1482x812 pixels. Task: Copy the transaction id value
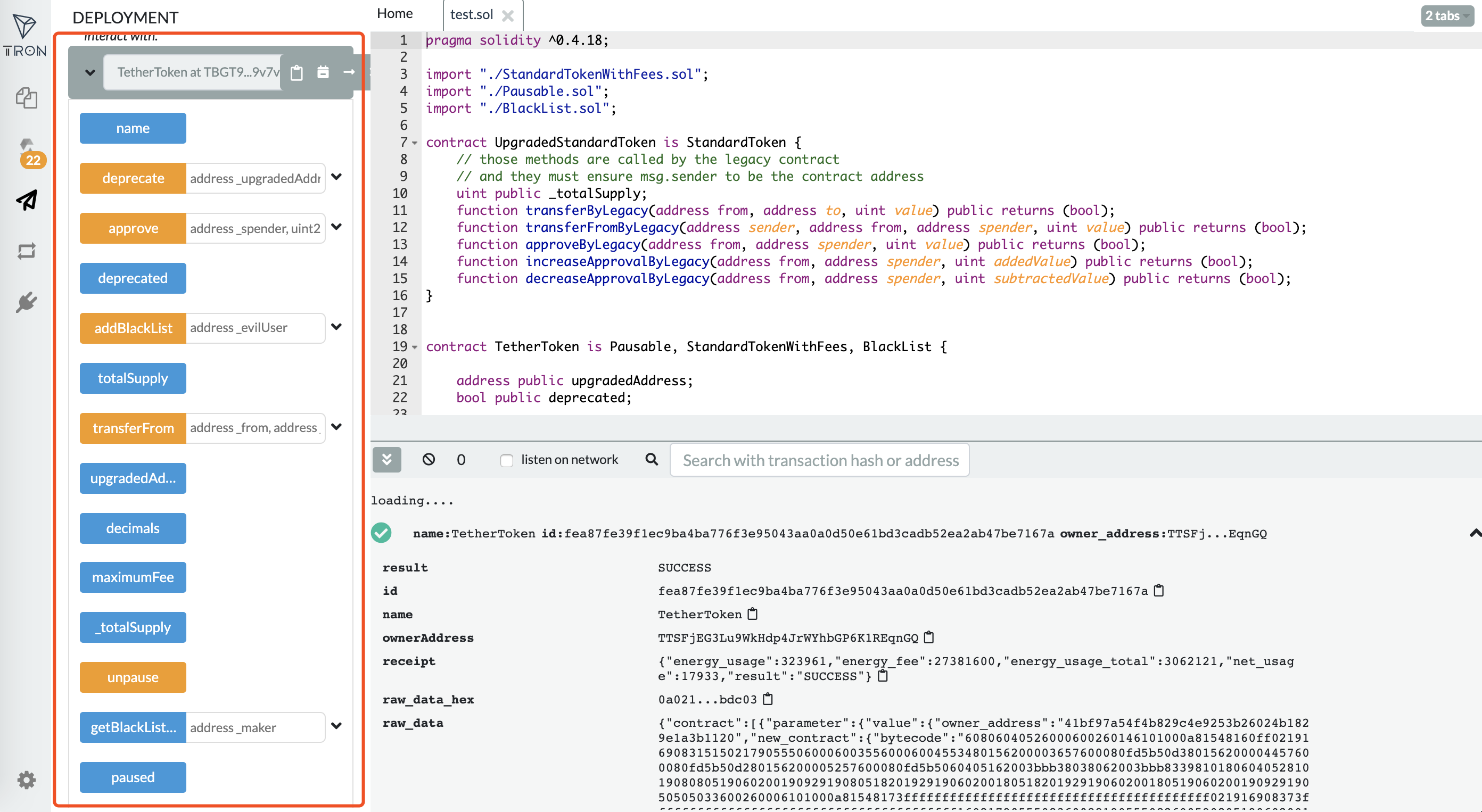[x=1159, y=591]
